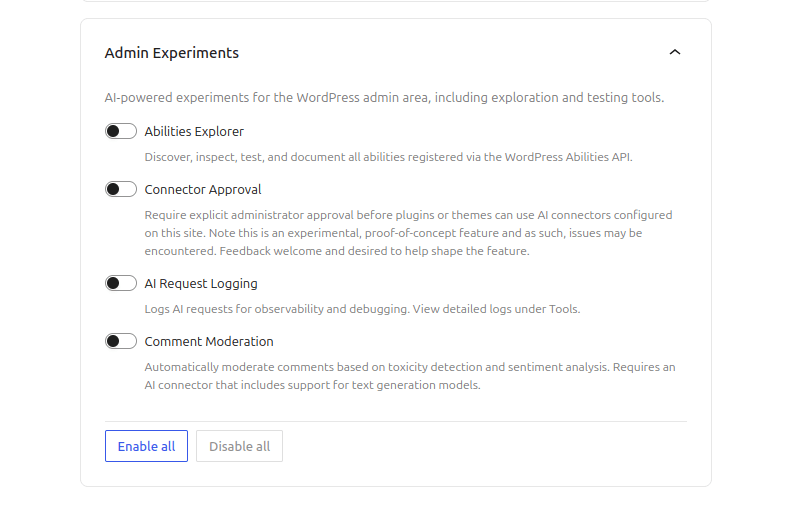Collapse the Admin Experiments section chevron
796x522 pixels.
click(x=675, y=52)
